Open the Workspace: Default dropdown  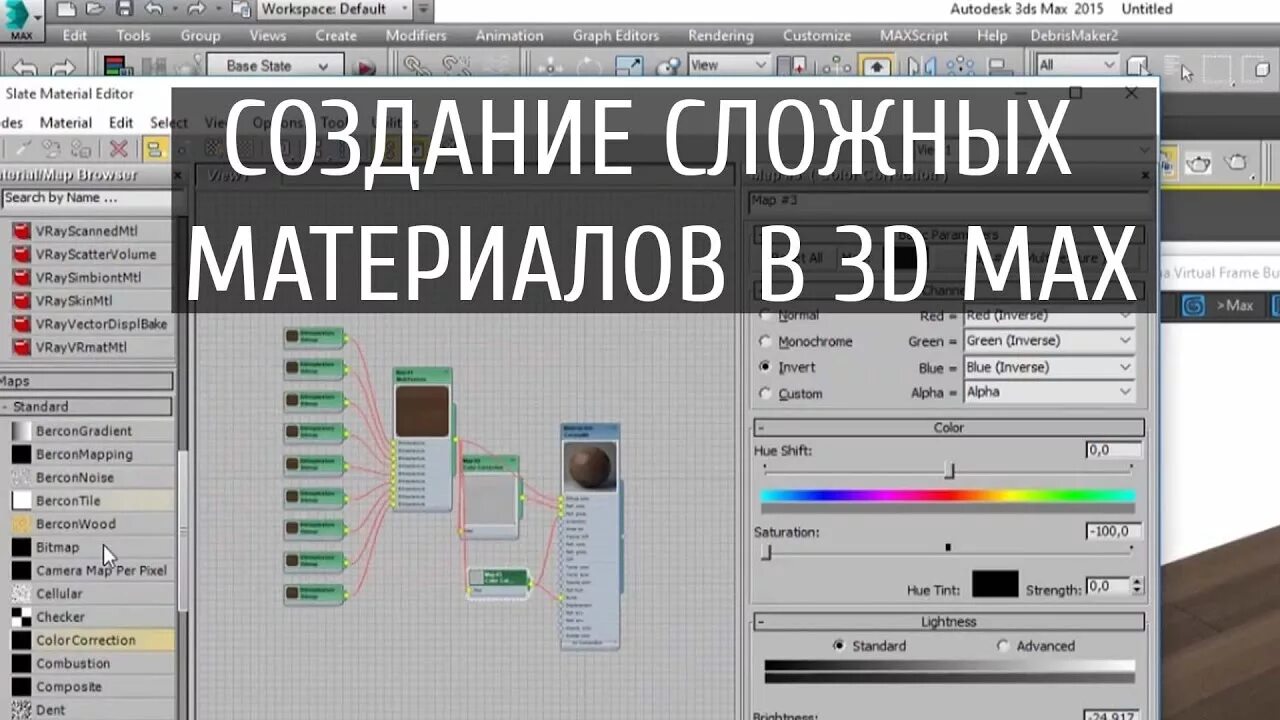335,9
